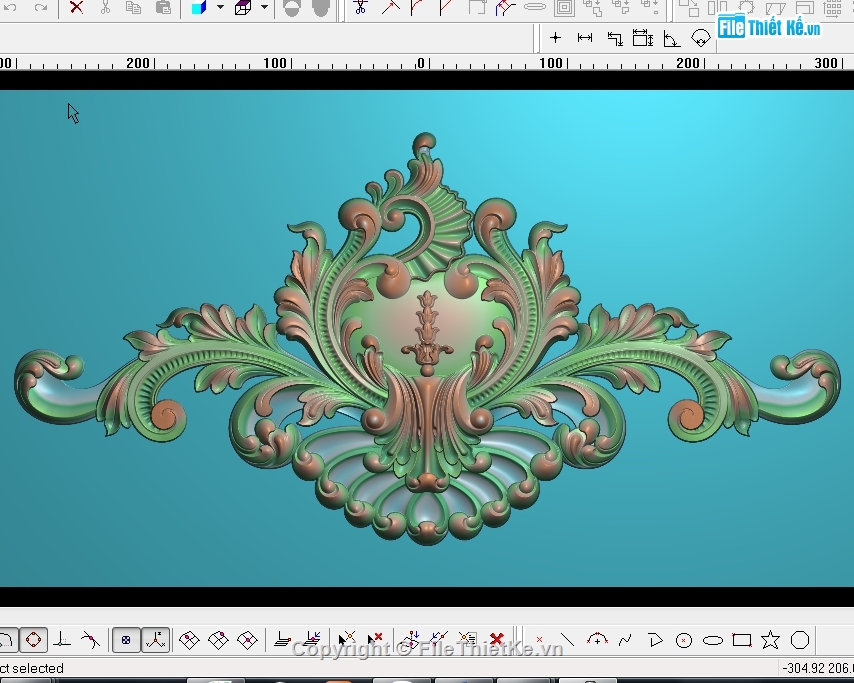This screenshot has height=683, width=854.
Task: Click the large red X cancel icon in bottom toolbar
Action: pos(496,638)
